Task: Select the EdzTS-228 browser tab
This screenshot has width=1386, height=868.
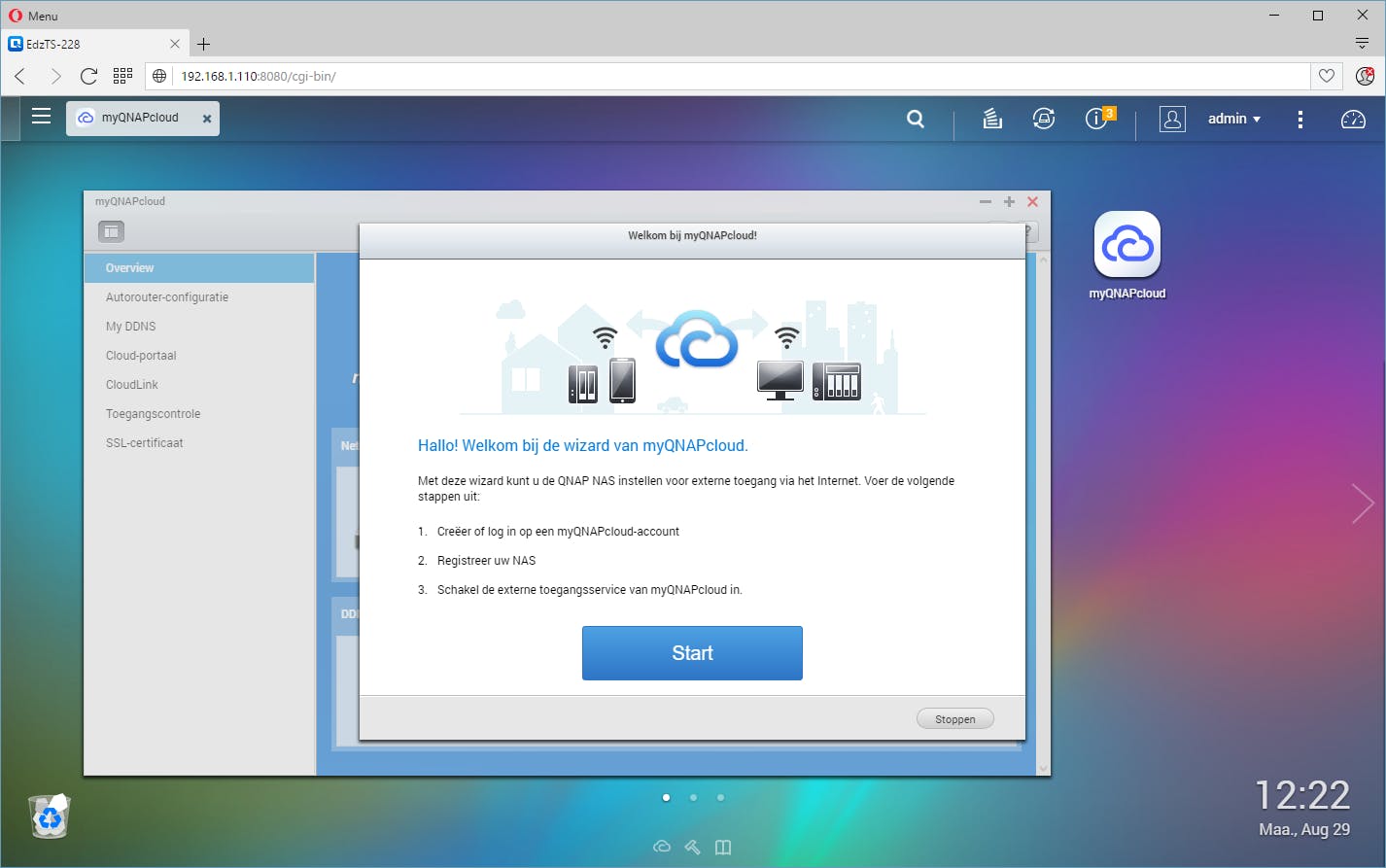Action: click(x=94, y=44)
